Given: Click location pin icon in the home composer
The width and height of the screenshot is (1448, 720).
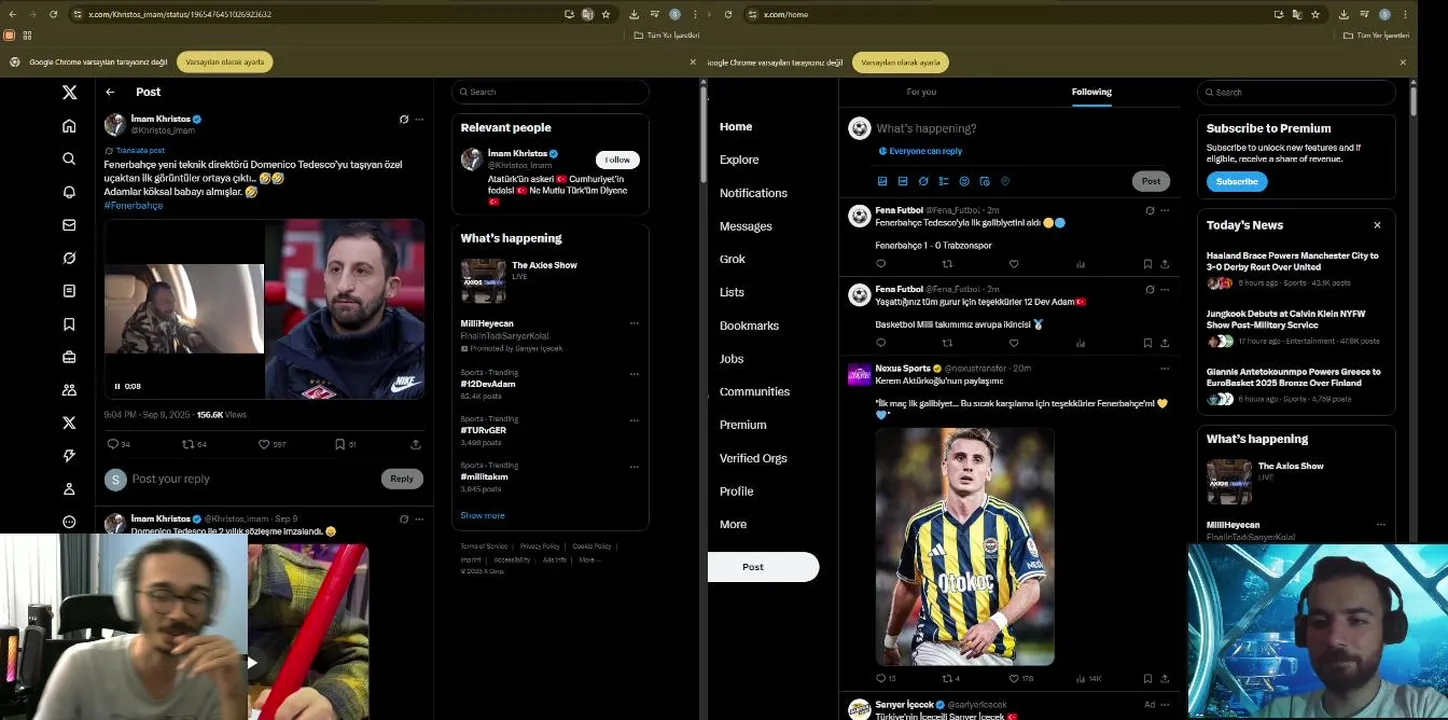Looking at the screenshot, I should [1005, 181].
